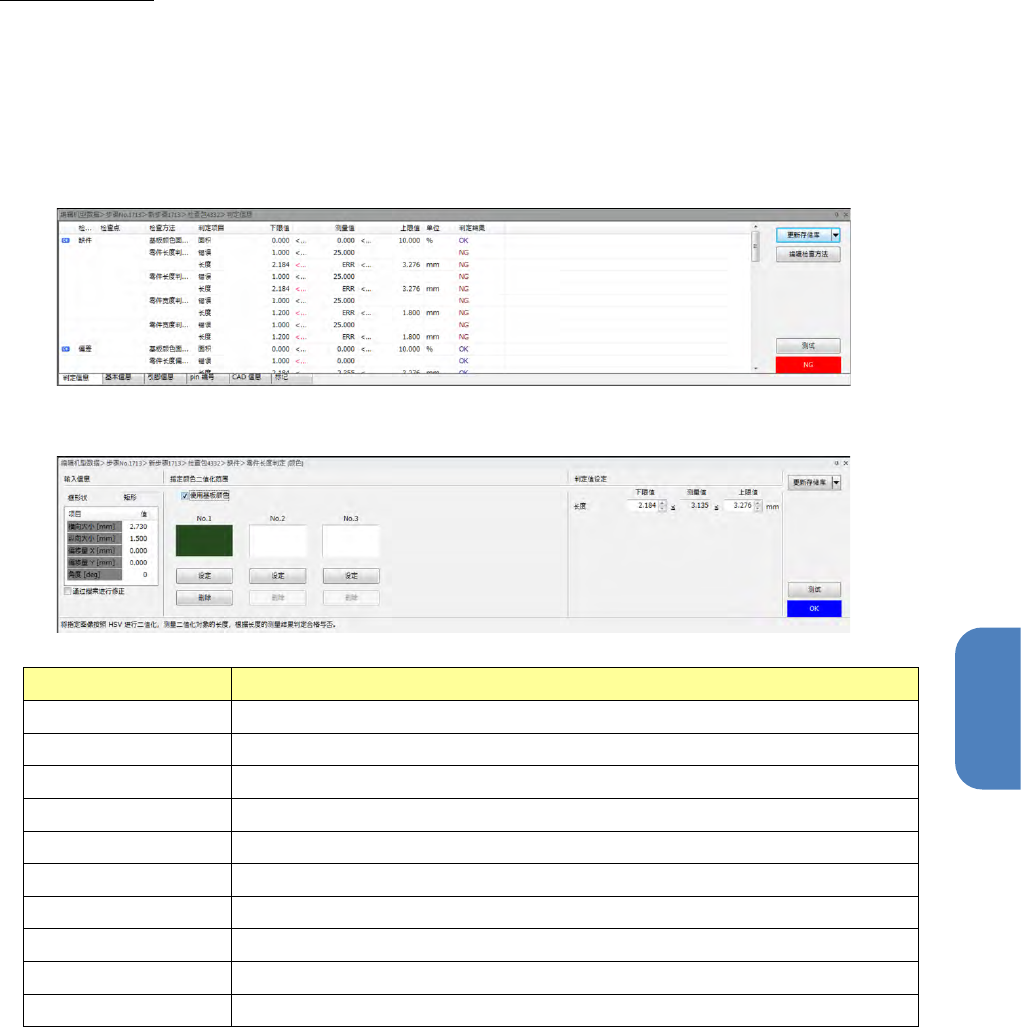Screen dimensions: 1021x1027
Task: Open dropdown arrow of lower 更新存储库 button
Action: (x=836, y=483)
